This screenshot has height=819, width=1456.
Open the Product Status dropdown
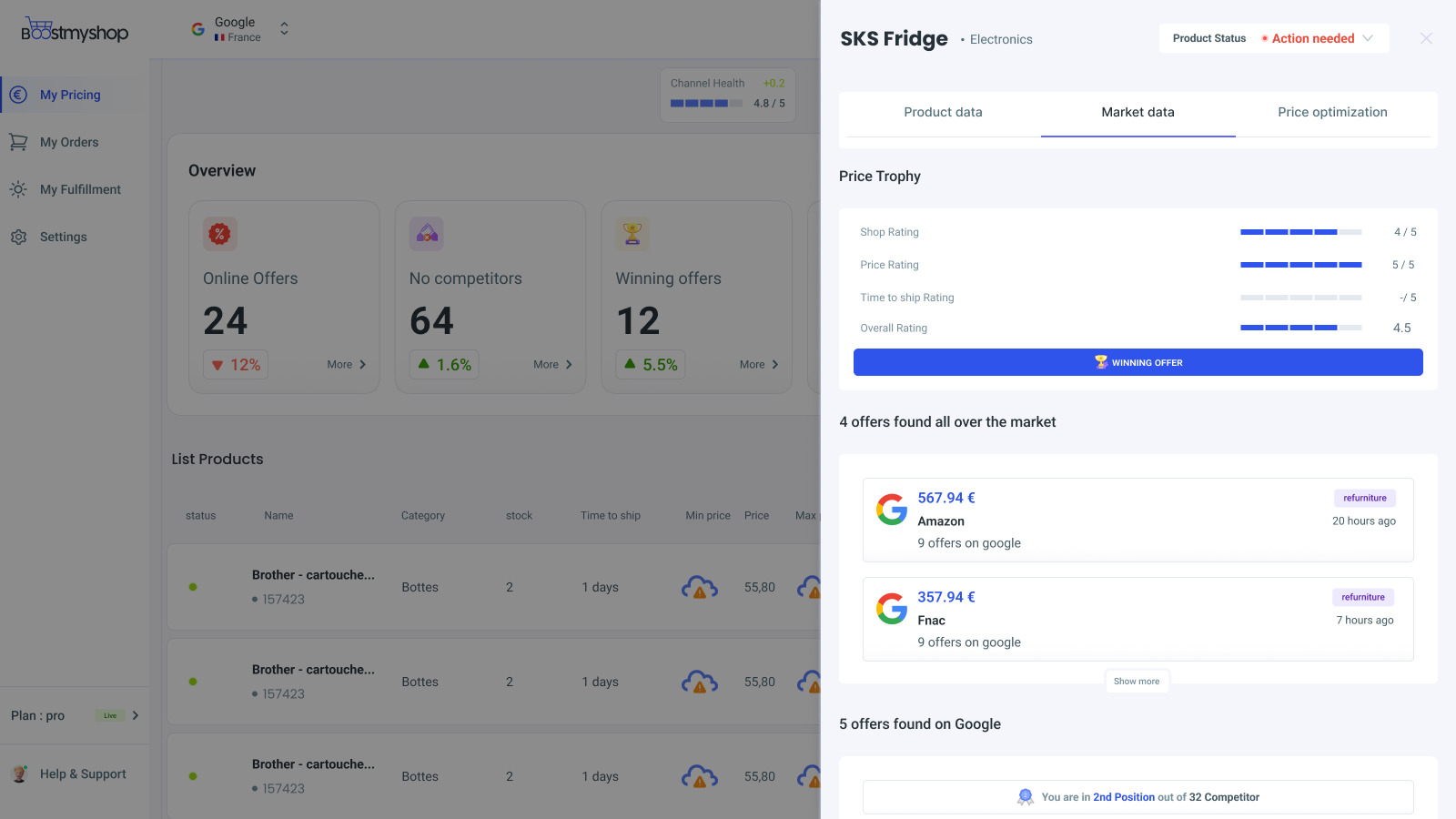pyautogui.click(x=1274, y=38)
